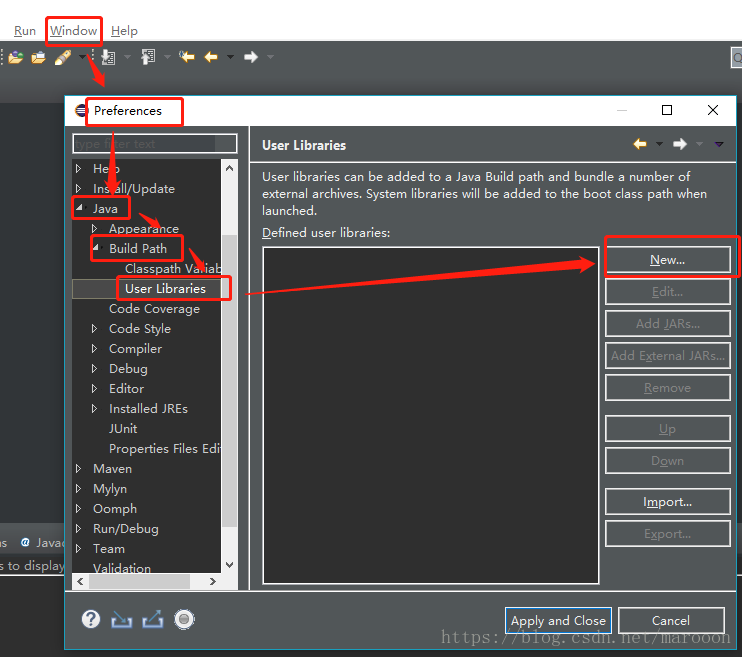
Task: Select the Validation tree item
Action: tap(122, 568)
